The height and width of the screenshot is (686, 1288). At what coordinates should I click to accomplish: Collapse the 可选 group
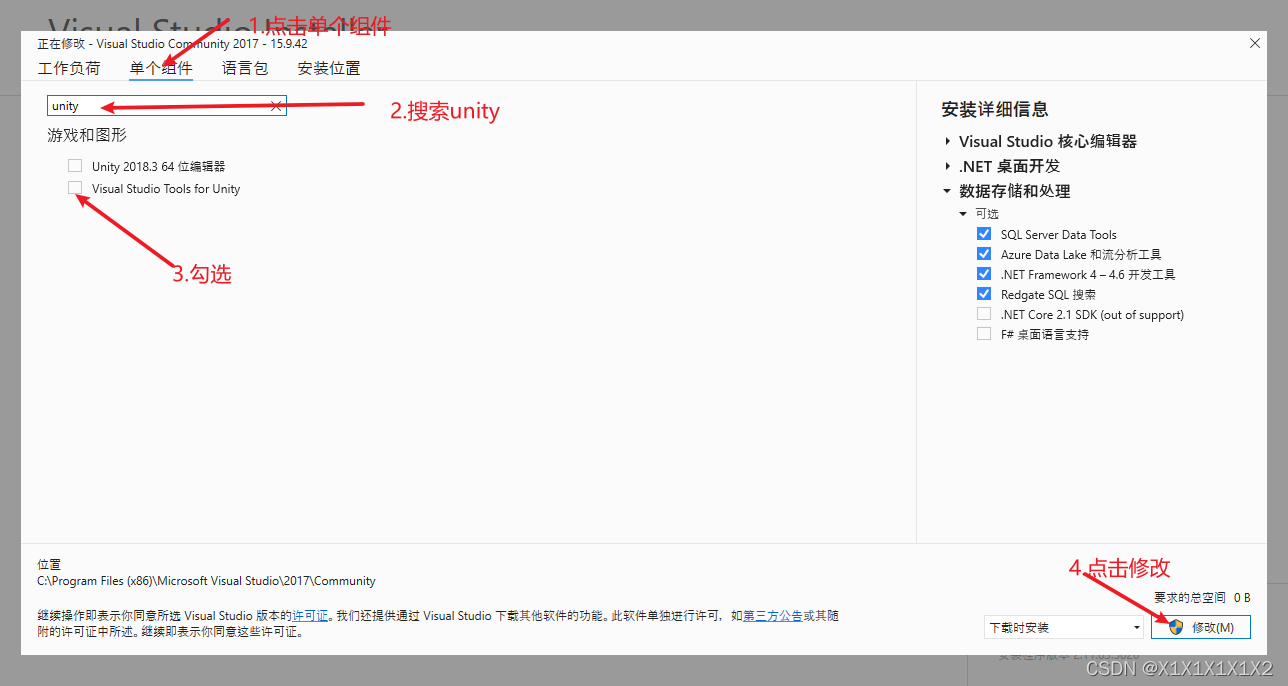962,213
